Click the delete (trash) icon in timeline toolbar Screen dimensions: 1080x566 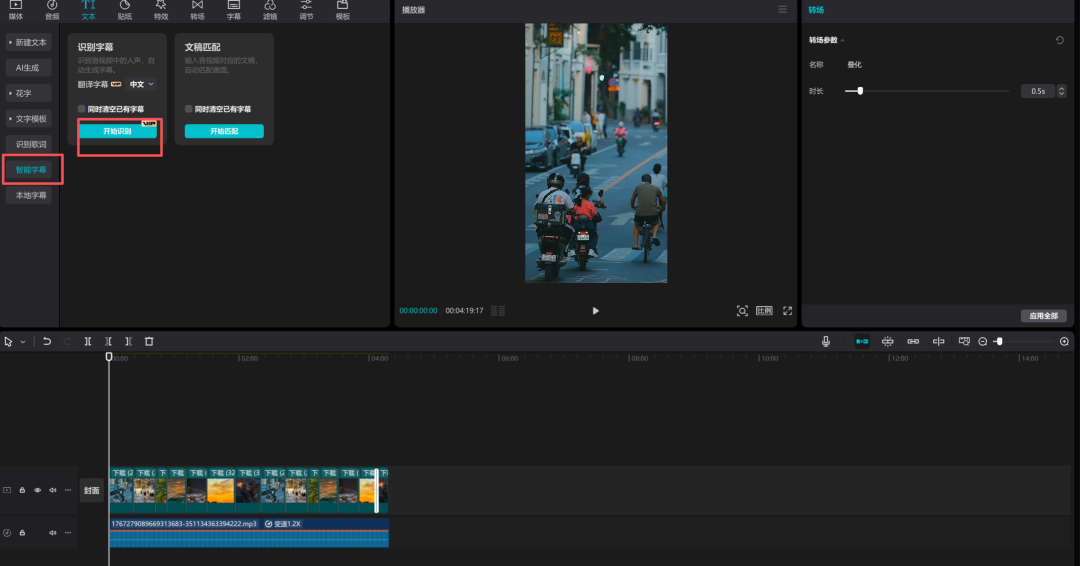(x=149, y=341)
